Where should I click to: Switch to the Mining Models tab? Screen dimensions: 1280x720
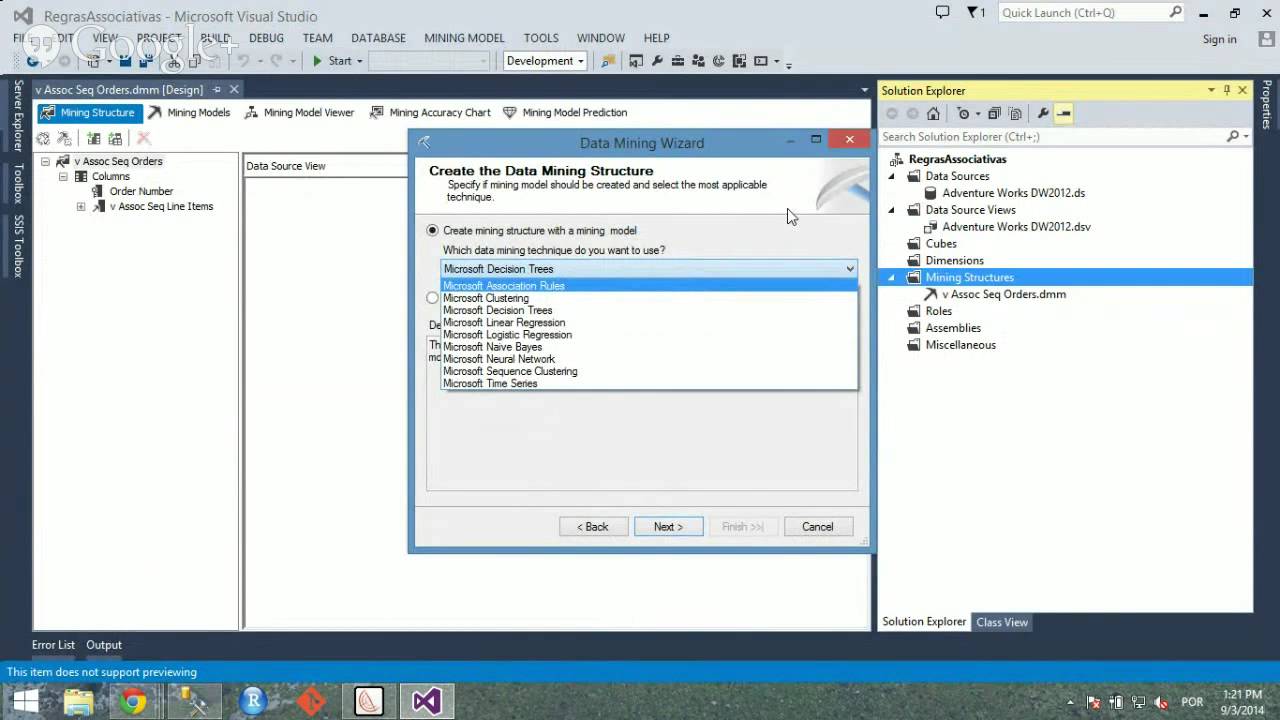pos(189,113)
